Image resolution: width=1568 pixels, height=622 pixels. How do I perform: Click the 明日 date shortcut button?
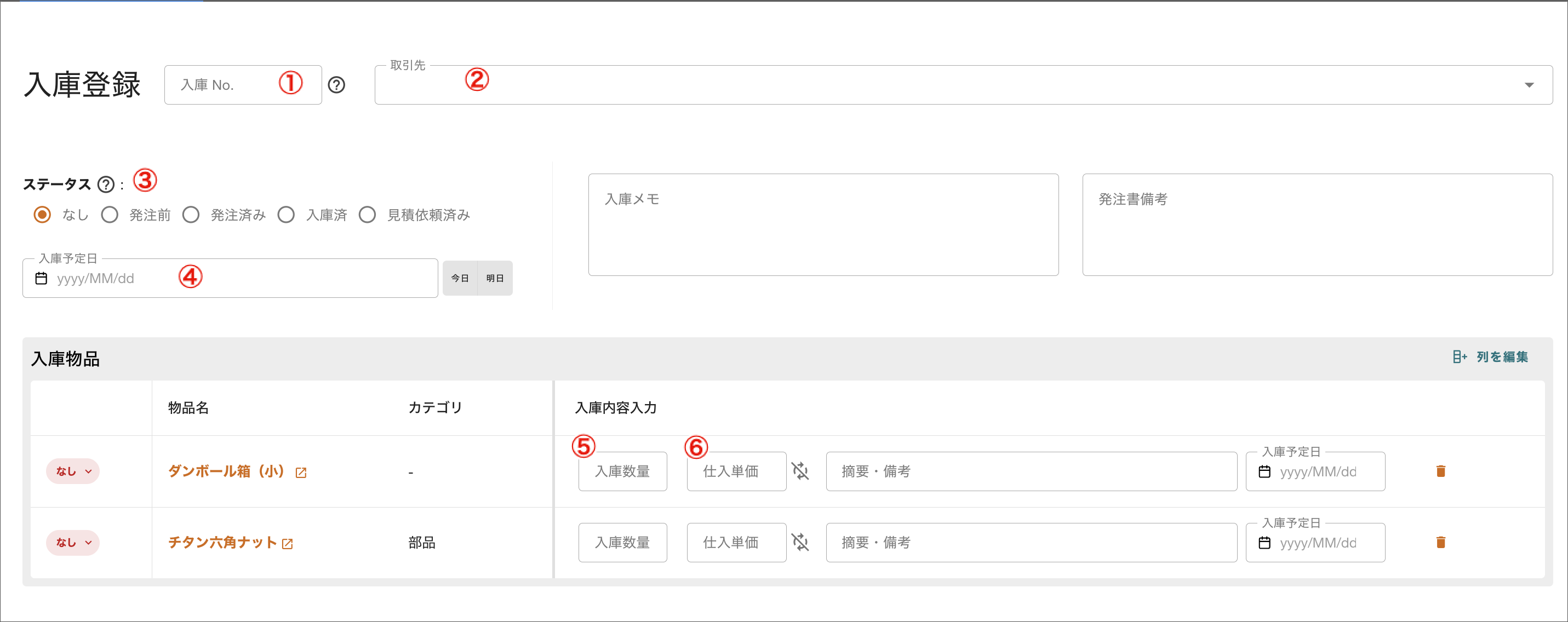[495, 278]
